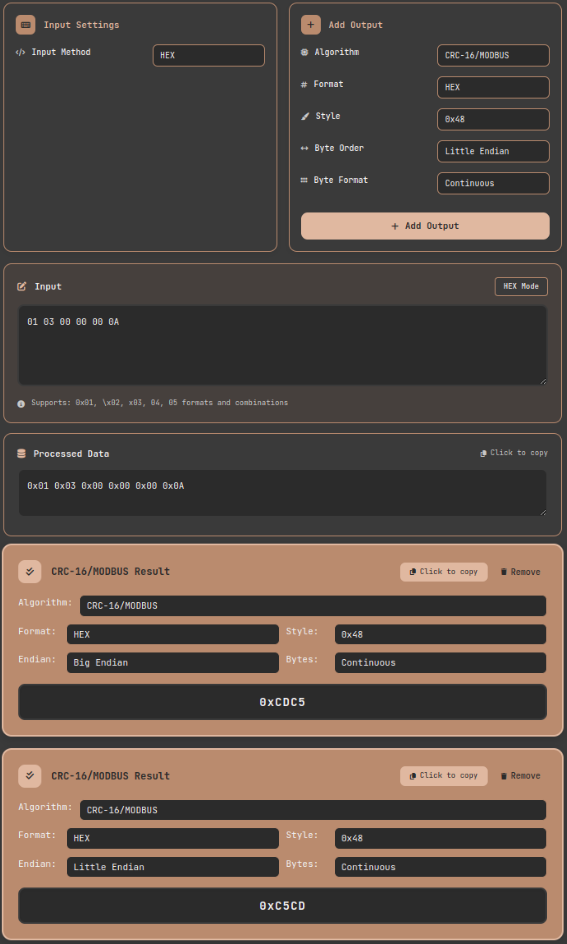
Task: Click the 0xC5CD result value
Action: pyautogui.click(x=282, y=906)
